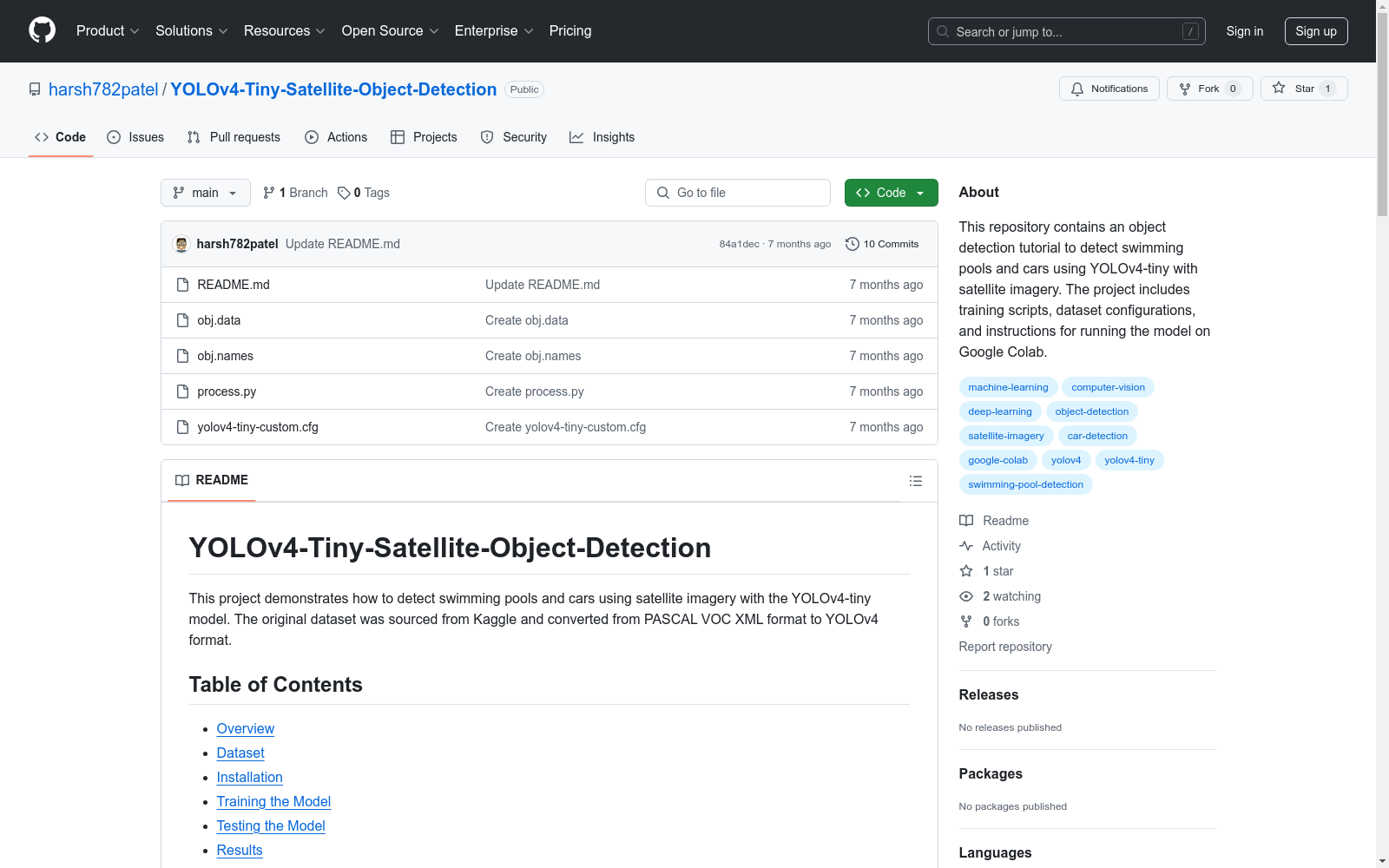1389x868 pixels.
Task: Open harsh782patel owner profile link
Action: 103,89
